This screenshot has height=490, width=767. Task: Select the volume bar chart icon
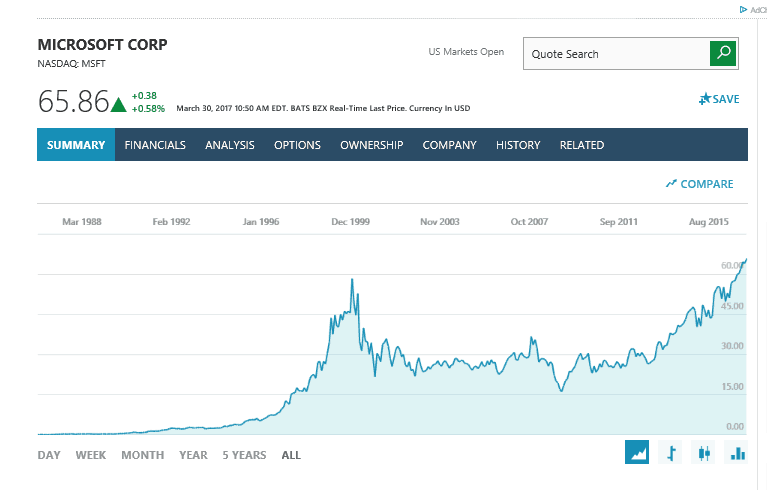point(737,452)
